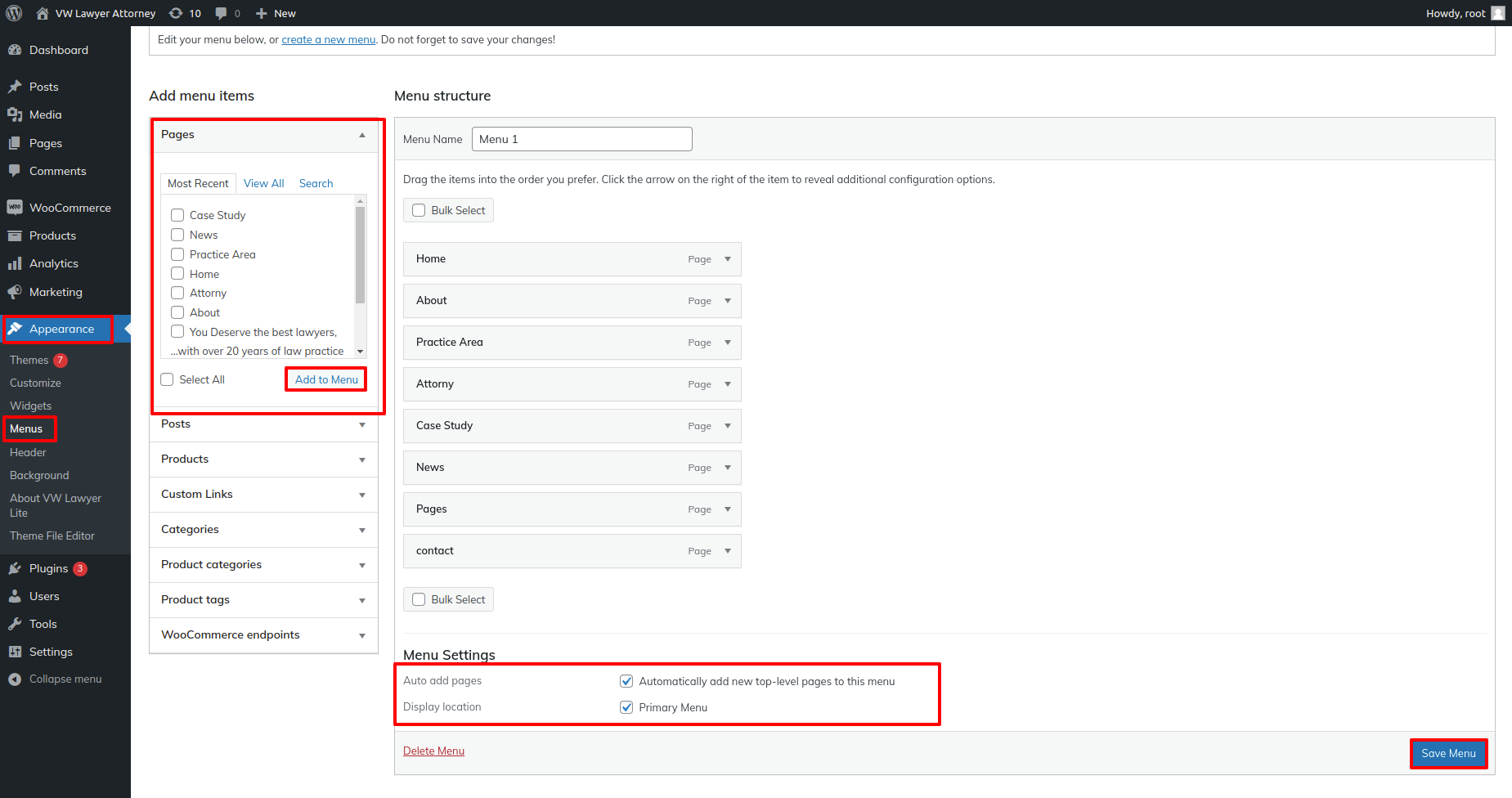Switch to the Most Recent tab
1512x798 pixels.
click(x=198, y=184)
